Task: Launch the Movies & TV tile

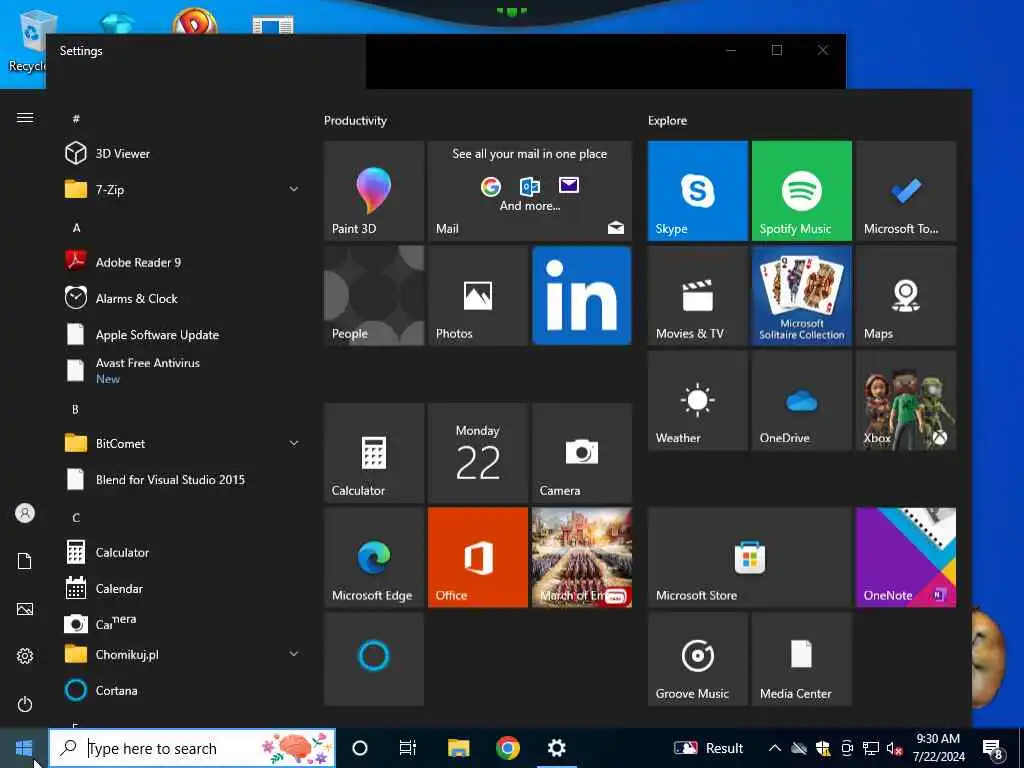Action: (x=697, y=296)
